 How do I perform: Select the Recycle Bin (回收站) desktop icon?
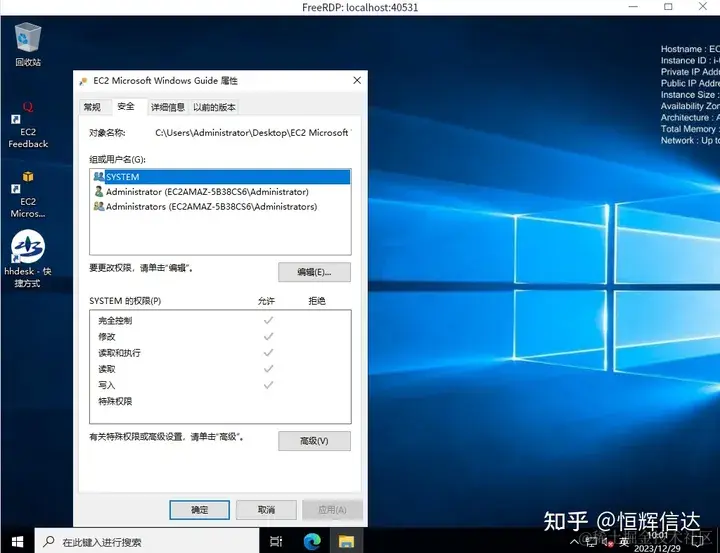tap(28, 45)
